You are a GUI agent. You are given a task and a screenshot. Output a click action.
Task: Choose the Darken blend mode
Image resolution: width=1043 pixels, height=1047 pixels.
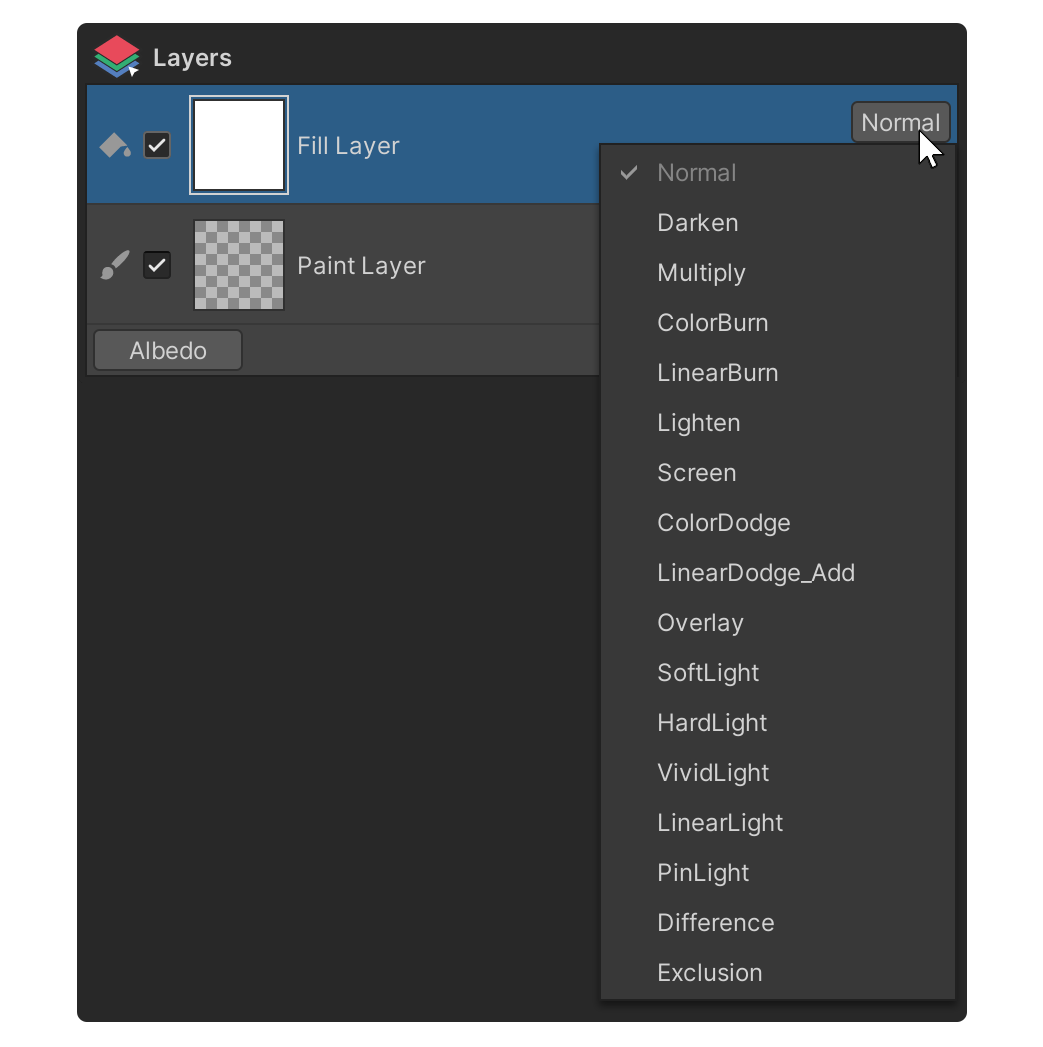click(778, 223)
